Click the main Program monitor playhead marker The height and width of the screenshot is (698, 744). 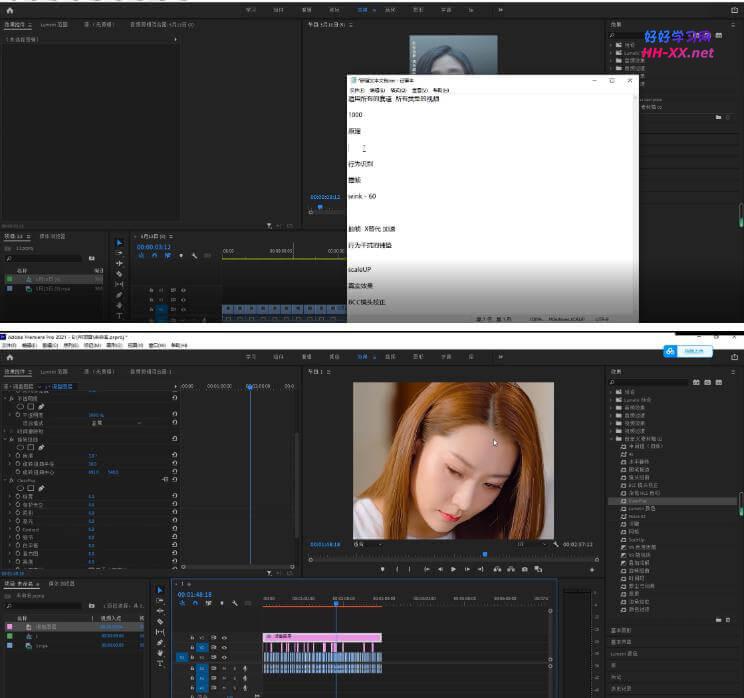[x=485, y=554]
